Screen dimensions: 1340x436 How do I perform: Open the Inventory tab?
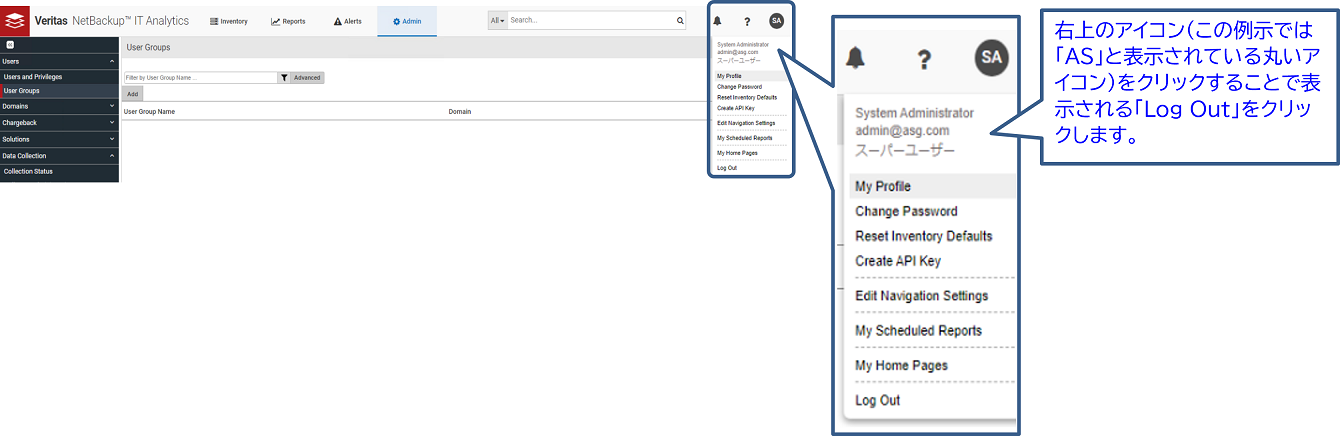228,21
